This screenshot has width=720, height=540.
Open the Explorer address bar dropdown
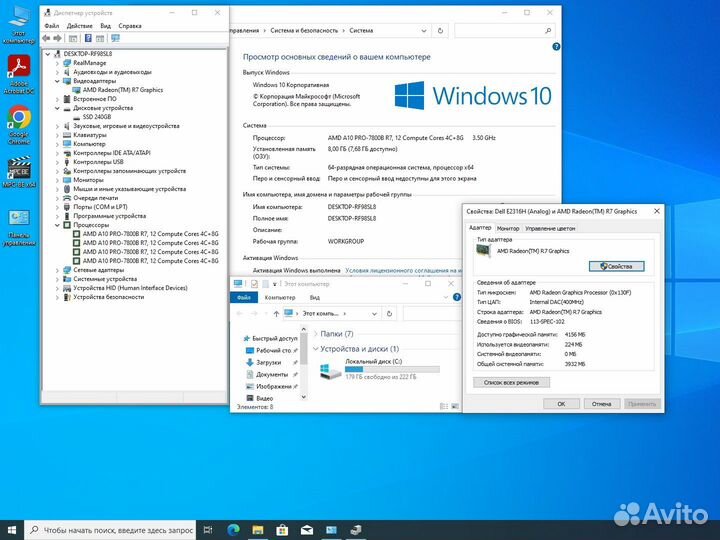pos(374,314)
